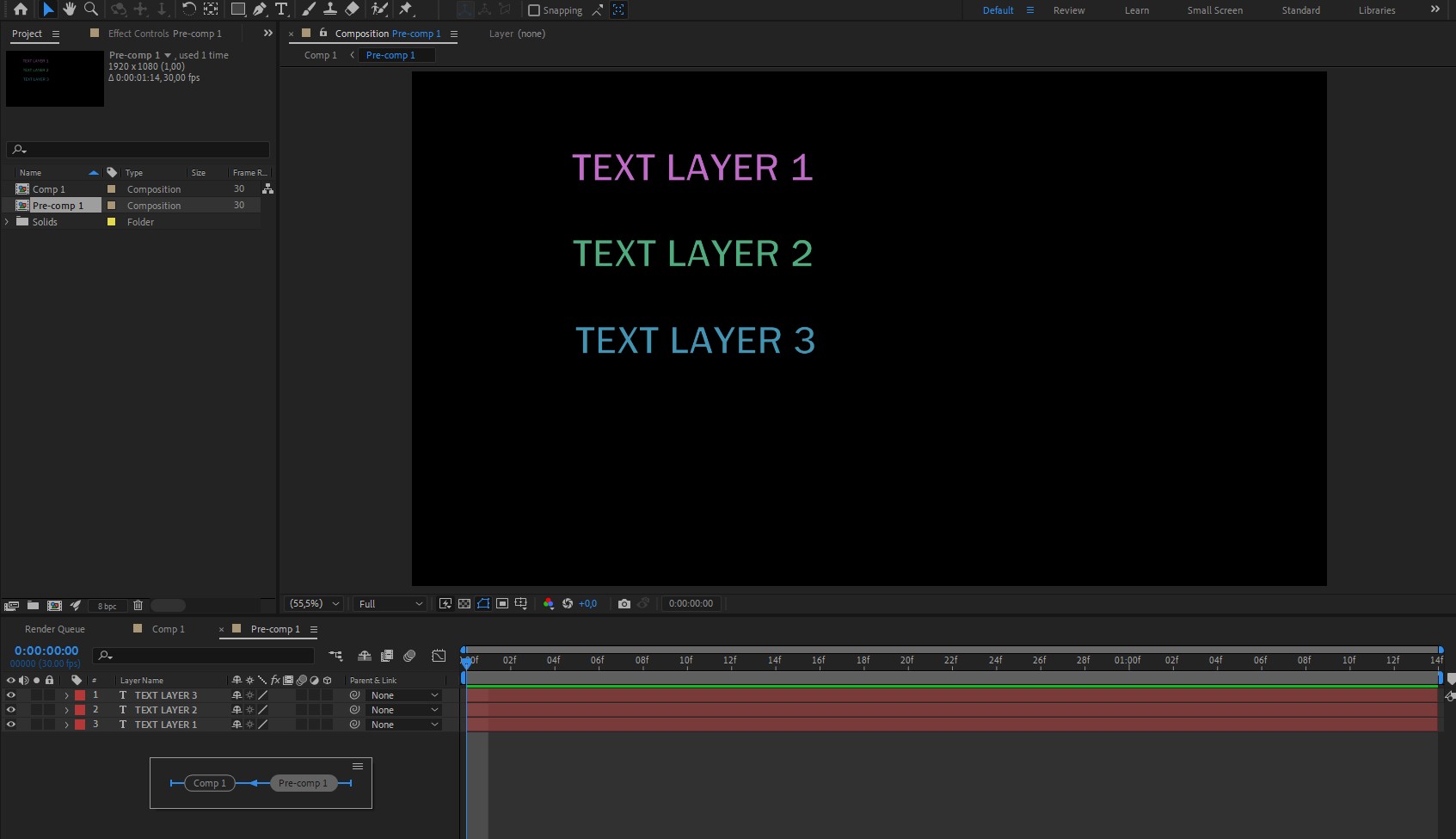This screenshot has height=839, width=1456.
Task: Select the Pen tool
Action: coord(260,9)
